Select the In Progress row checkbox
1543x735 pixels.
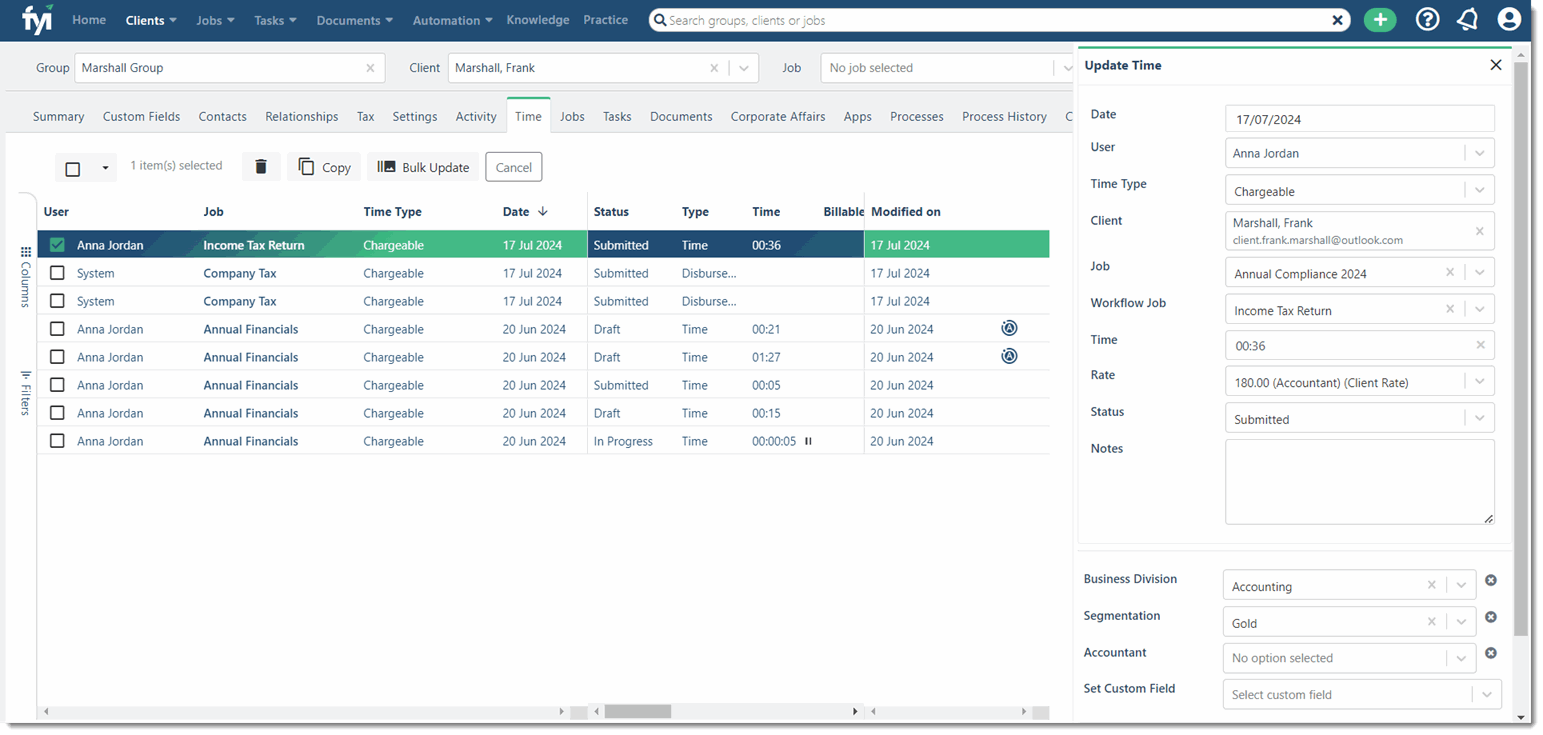coord(58,441)
